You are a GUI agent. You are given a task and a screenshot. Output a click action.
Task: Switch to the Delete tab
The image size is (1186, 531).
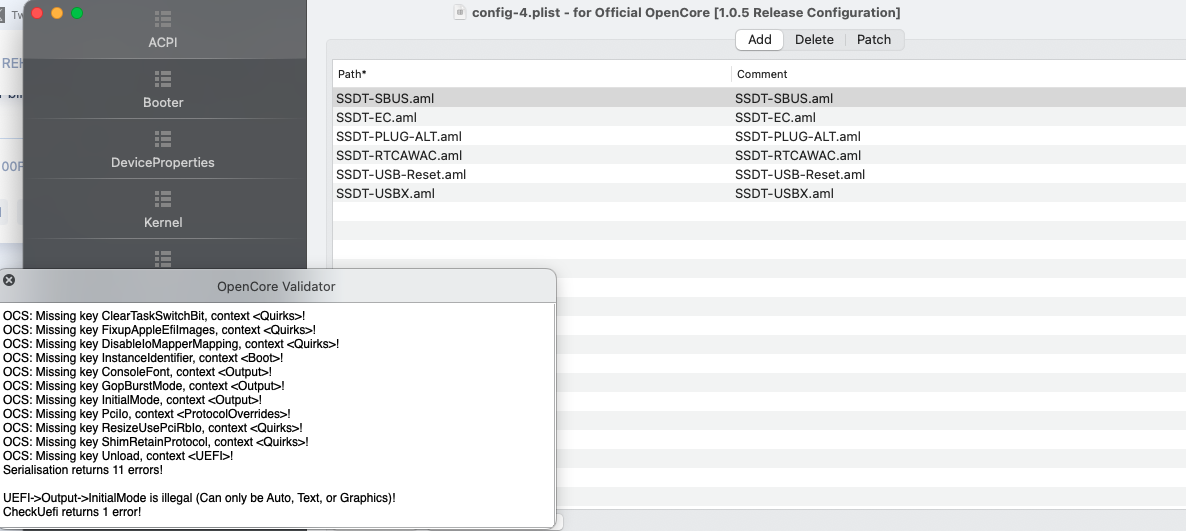(814, 40)
